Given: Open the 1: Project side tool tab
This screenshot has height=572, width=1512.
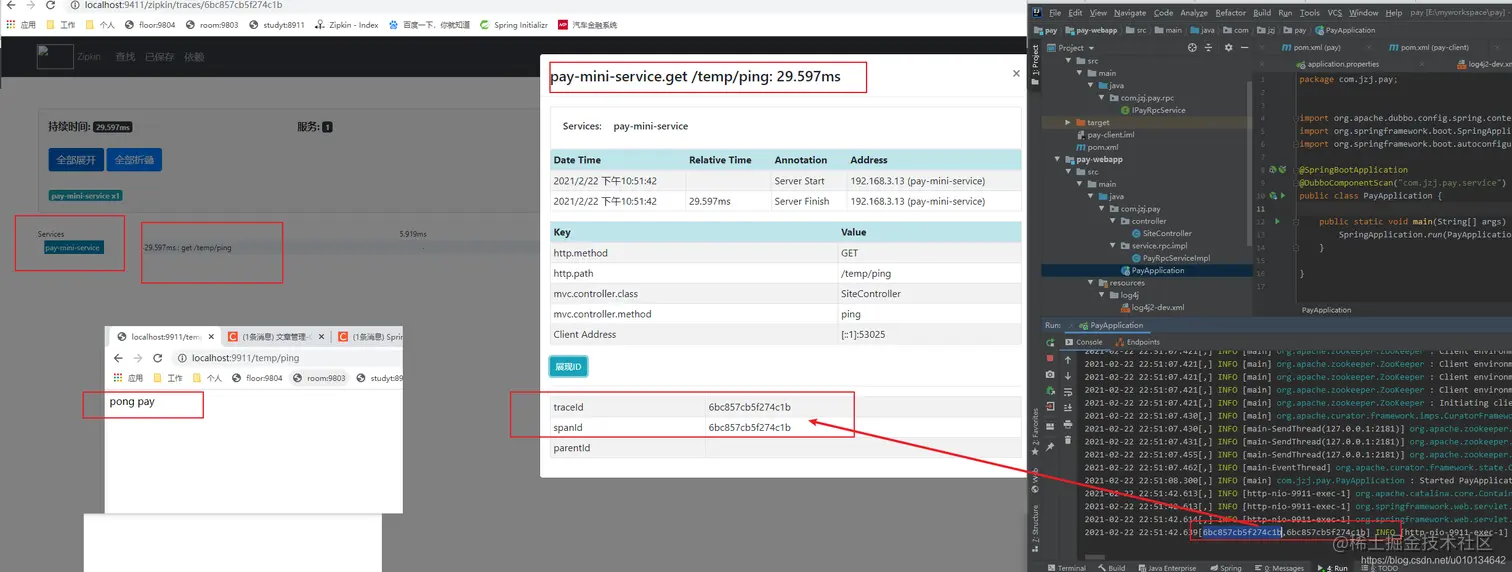Looking at the screenshot, I should (1035, 67).
